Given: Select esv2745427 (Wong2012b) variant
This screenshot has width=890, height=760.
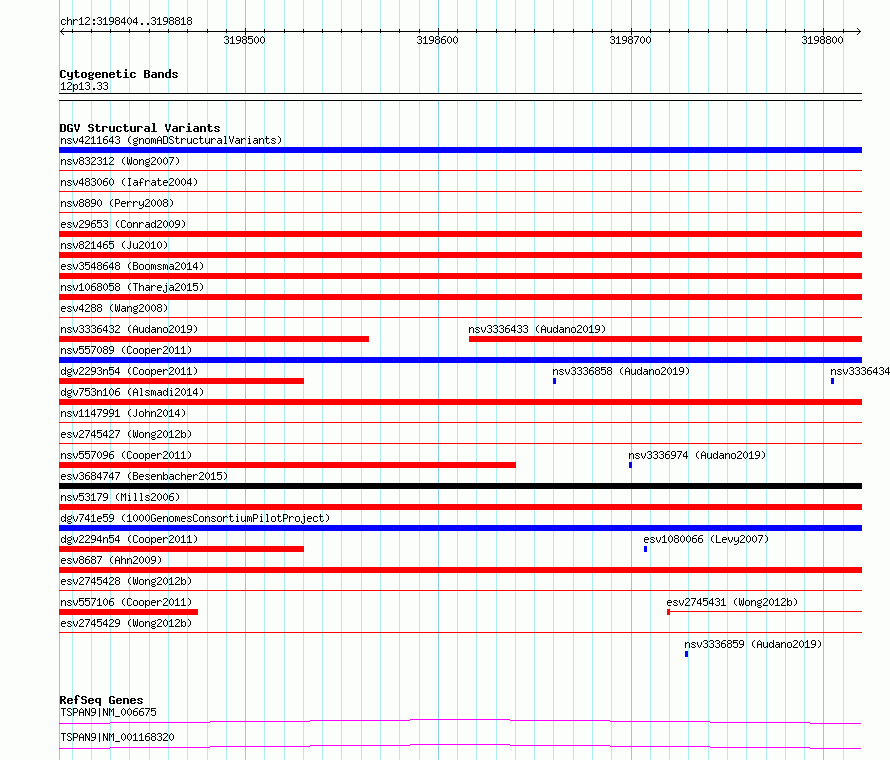Looking at the screenshot, I should point(126,434).
